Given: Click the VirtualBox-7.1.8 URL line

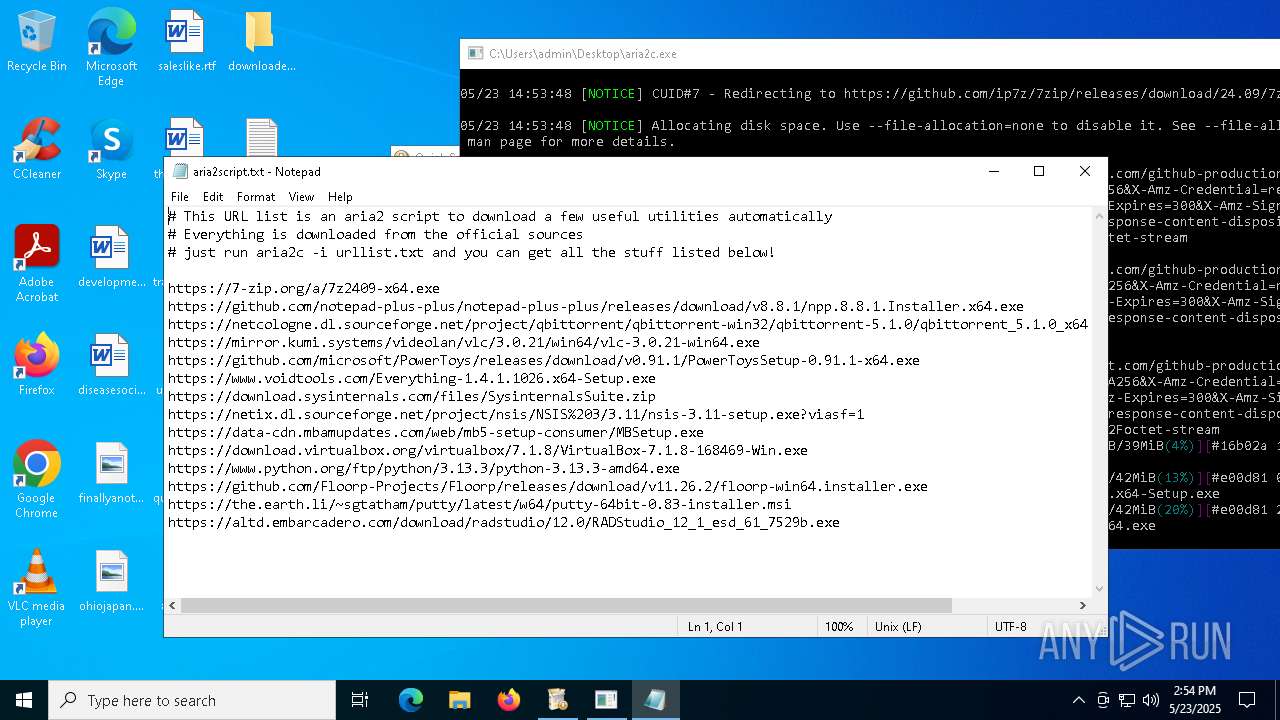Looking at the screenshot, I should pyautogui.click(x=488, y=450).
